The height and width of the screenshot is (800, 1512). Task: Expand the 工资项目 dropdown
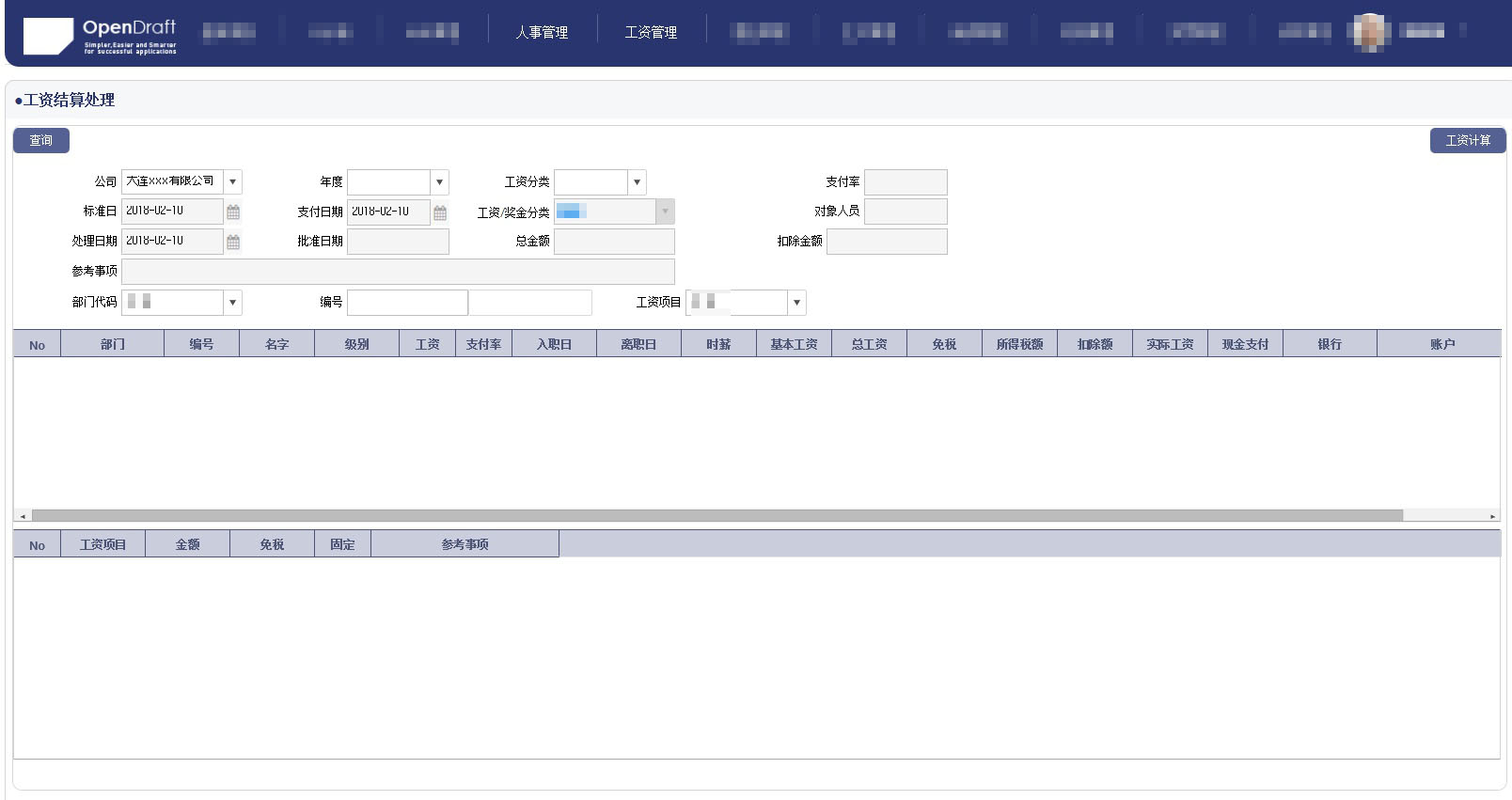point(796,303)
